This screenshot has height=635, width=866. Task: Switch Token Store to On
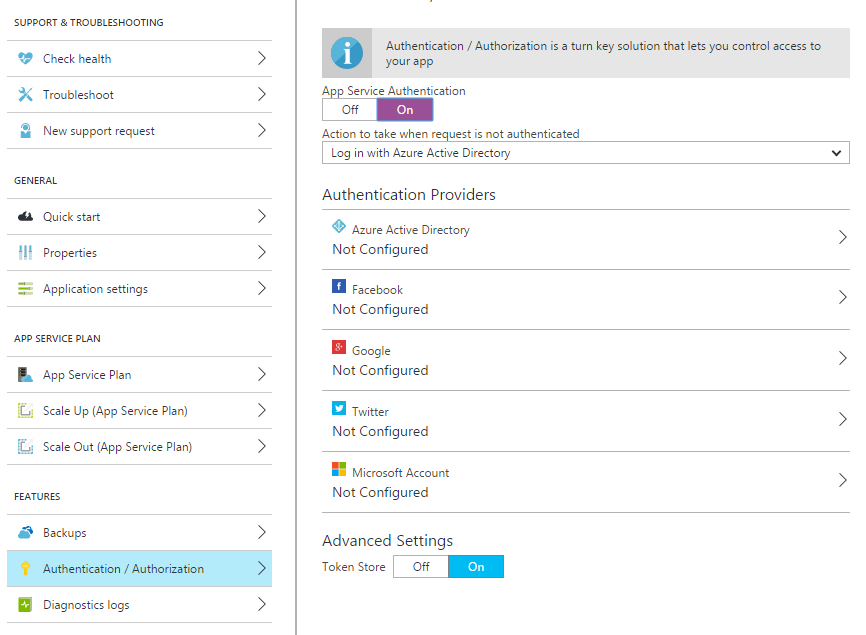476,567
